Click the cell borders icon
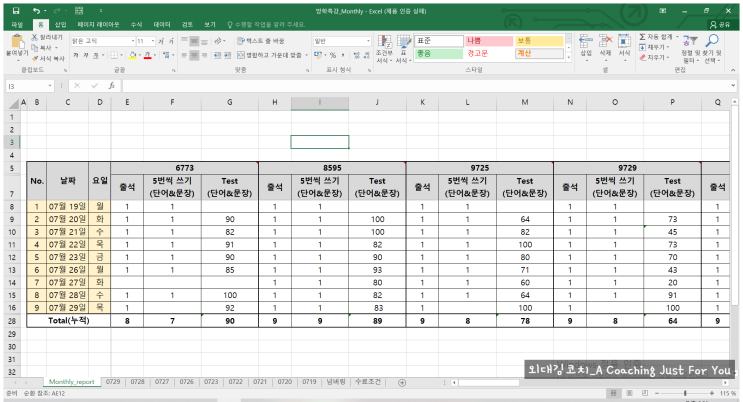 [x=114, y=55]
